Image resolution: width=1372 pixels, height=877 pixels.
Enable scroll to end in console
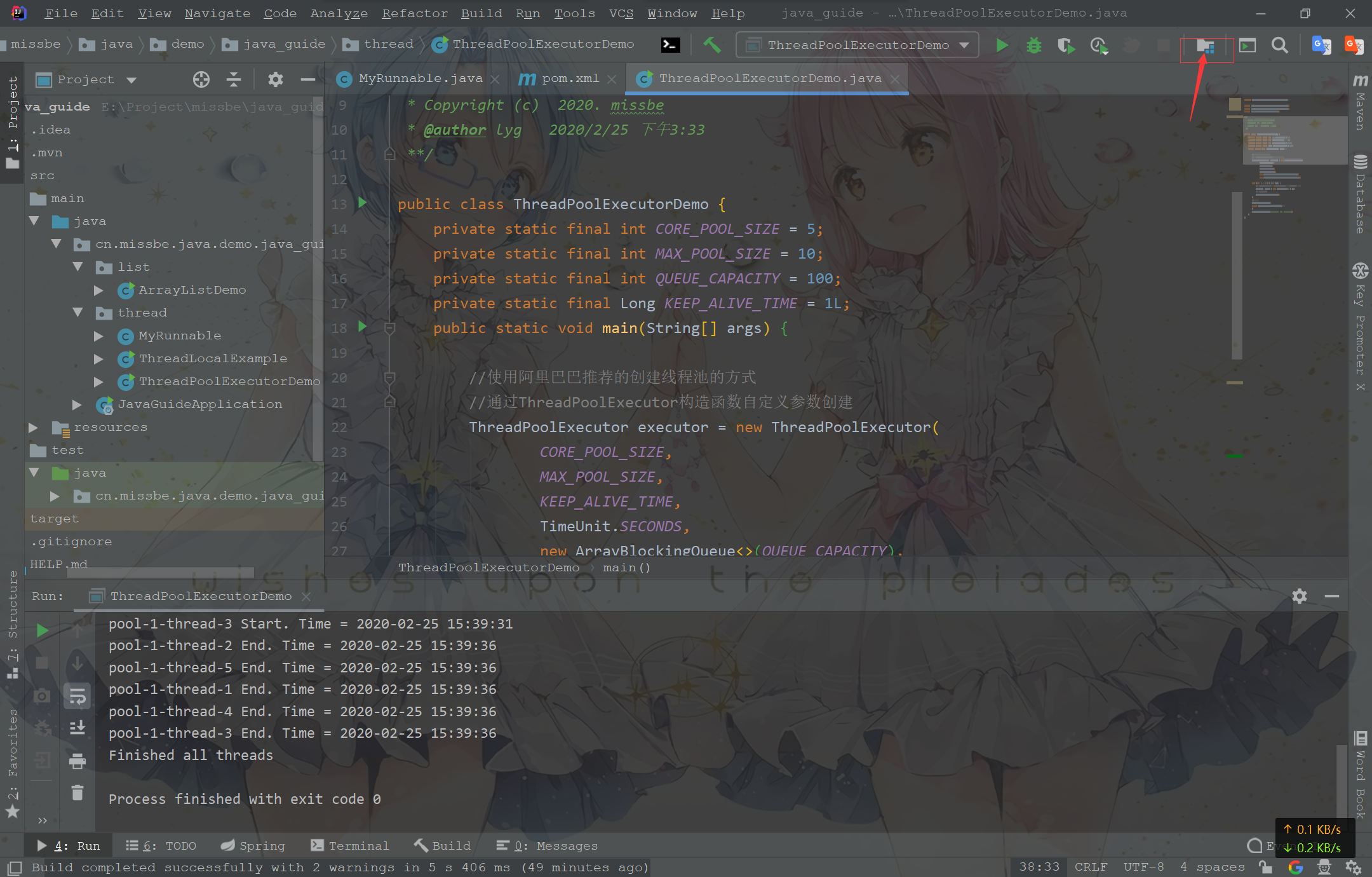(77, 728)
